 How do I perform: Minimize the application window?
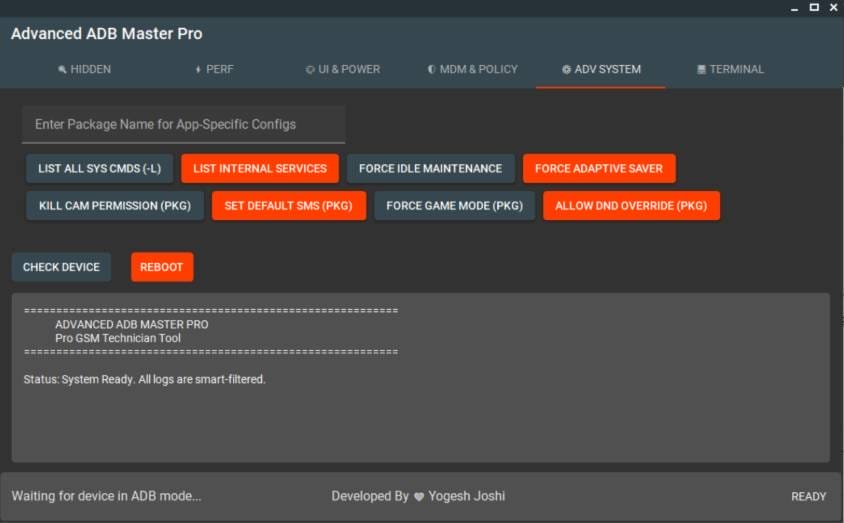pos(794,8)
